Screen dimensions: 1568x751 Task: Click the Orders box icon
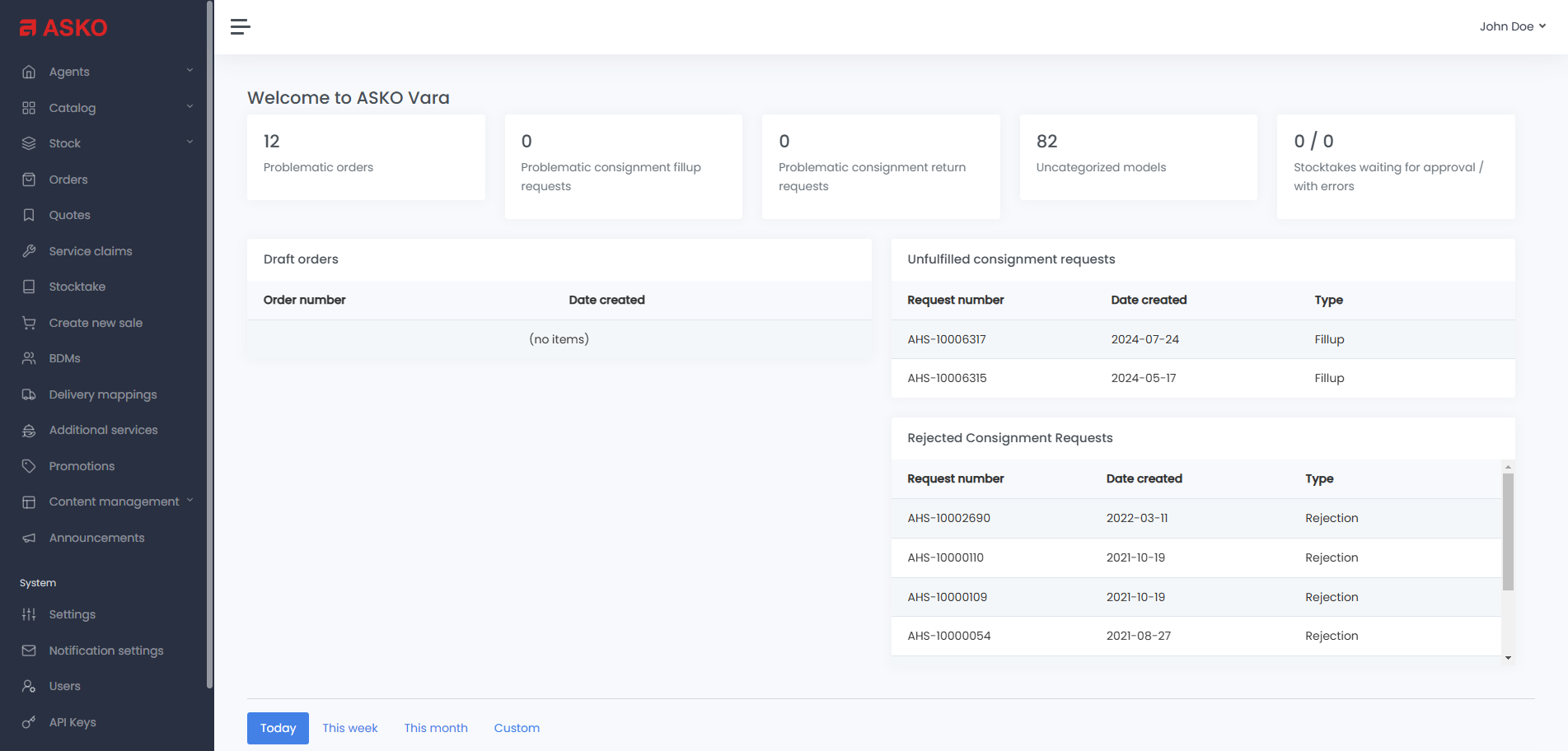(x=29, y=180)
